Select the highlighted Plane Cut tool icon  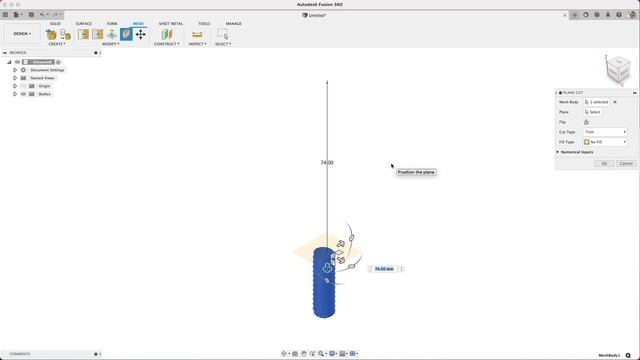[126, 34]
